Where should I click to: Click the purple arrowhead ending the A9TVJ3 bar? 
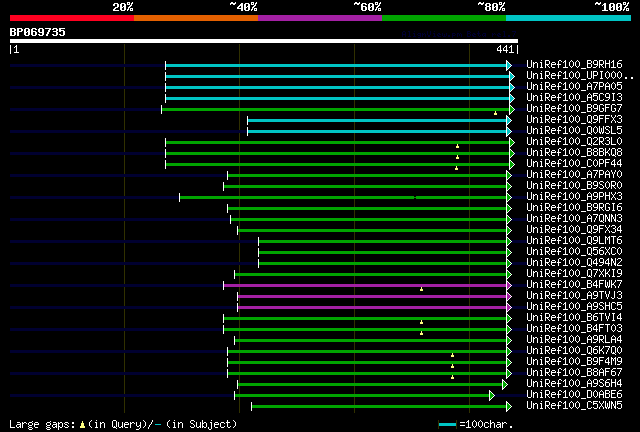point(509,297)
